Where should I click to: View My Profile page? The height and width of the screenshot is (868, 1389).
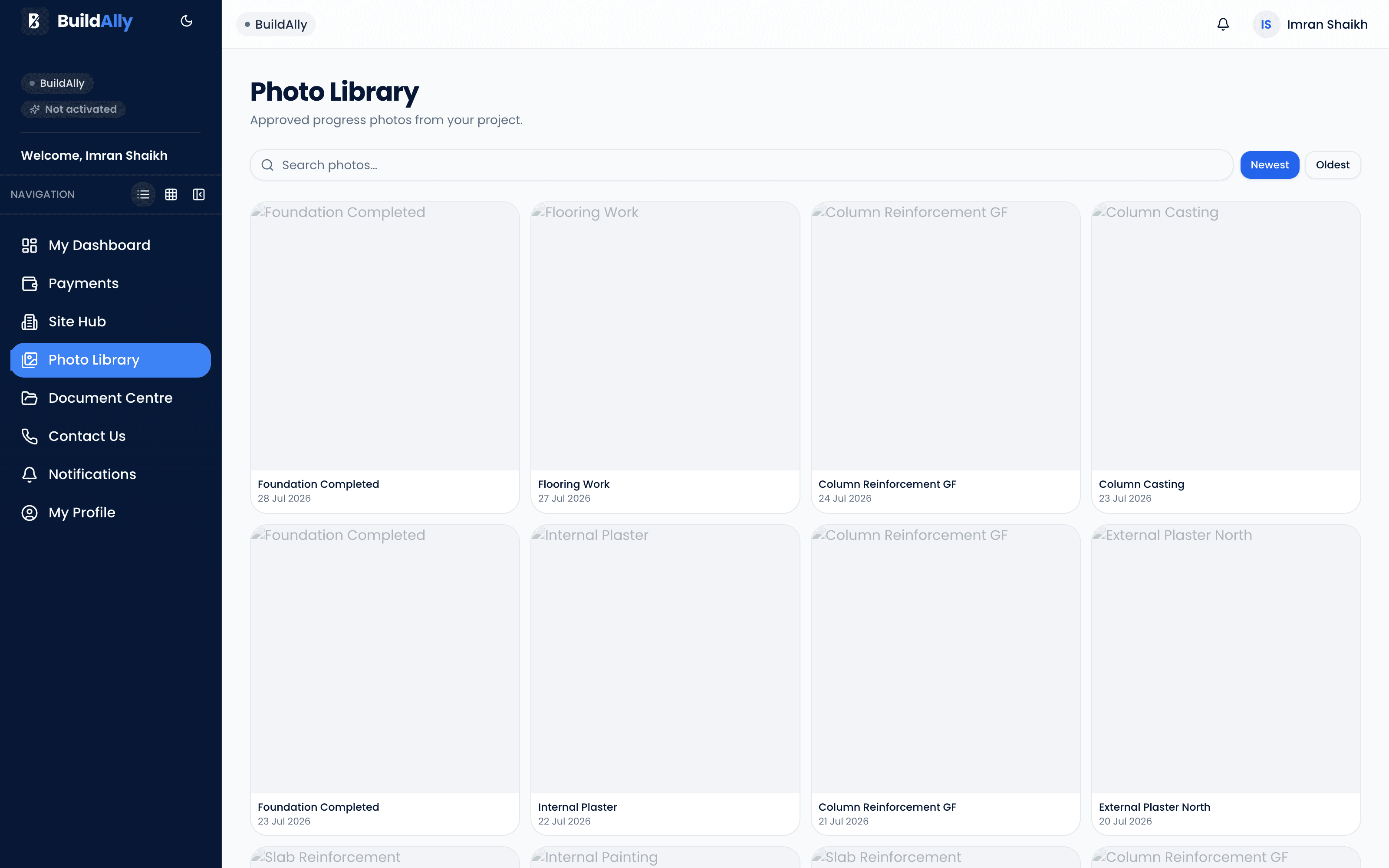click(111, 513)
